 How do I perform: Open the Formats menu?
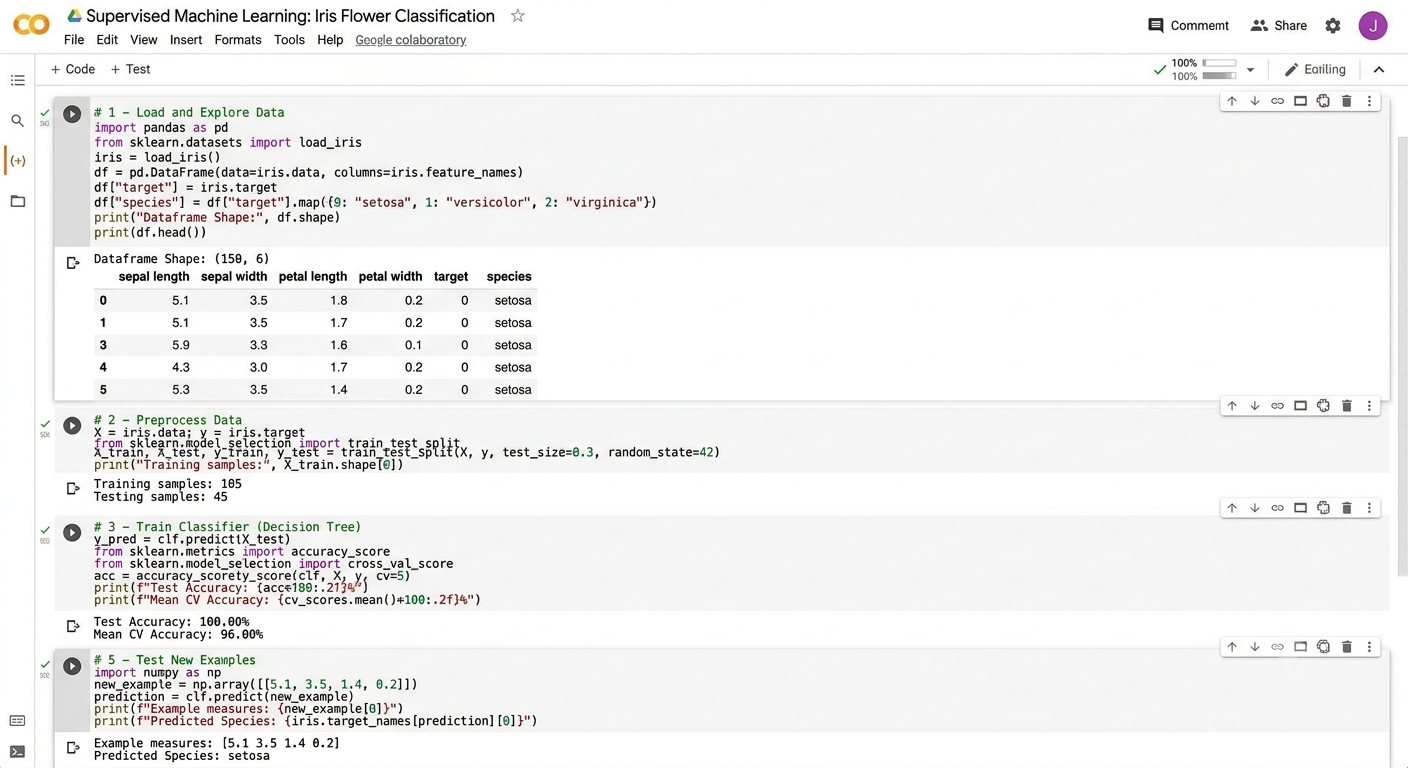238,40
